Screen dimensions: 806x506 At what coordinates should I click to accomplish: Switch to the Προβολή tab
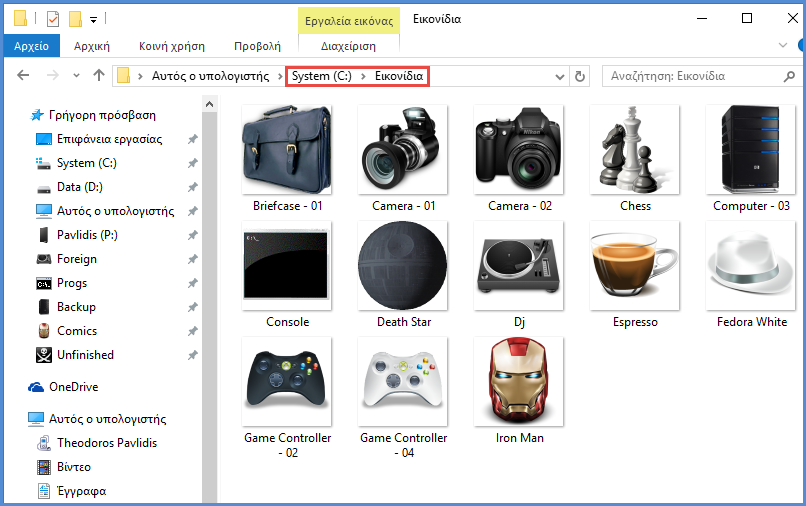tap(257, 46)
